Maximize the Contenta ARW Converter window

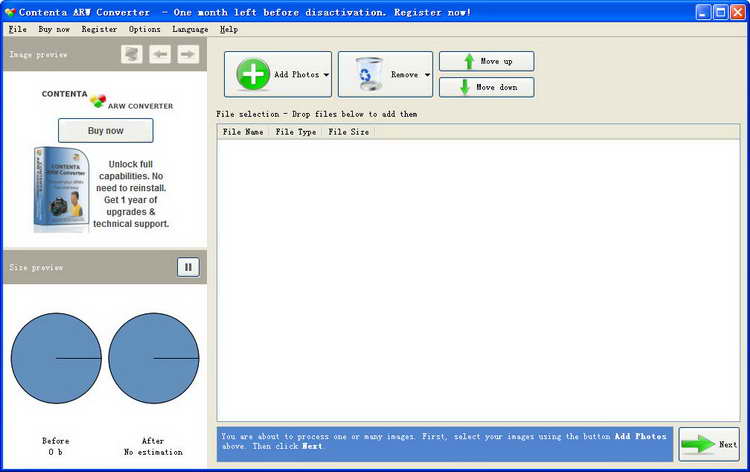point(720,12)
